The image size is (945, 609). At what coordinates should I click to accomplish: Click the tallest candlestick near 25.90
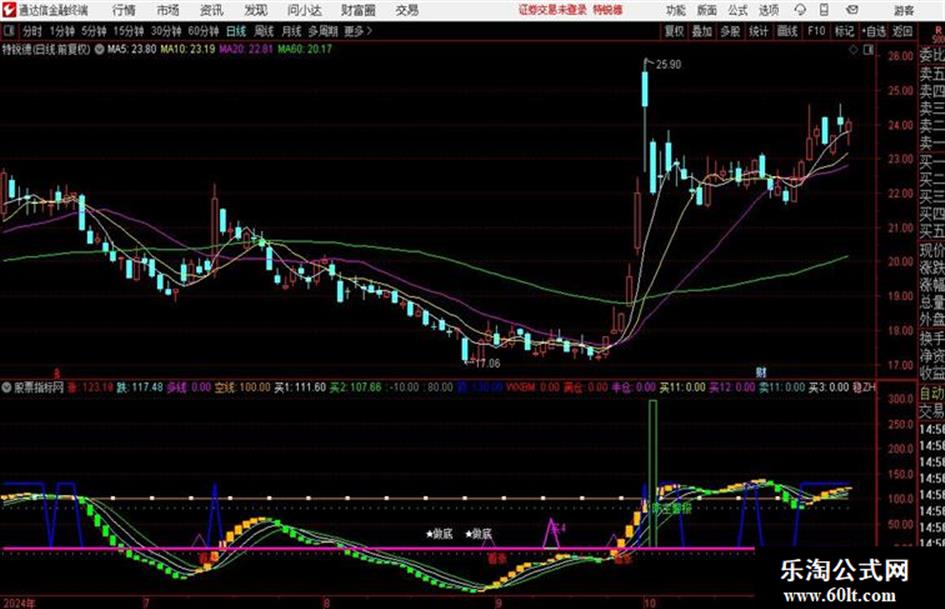(x=645, y=89)
